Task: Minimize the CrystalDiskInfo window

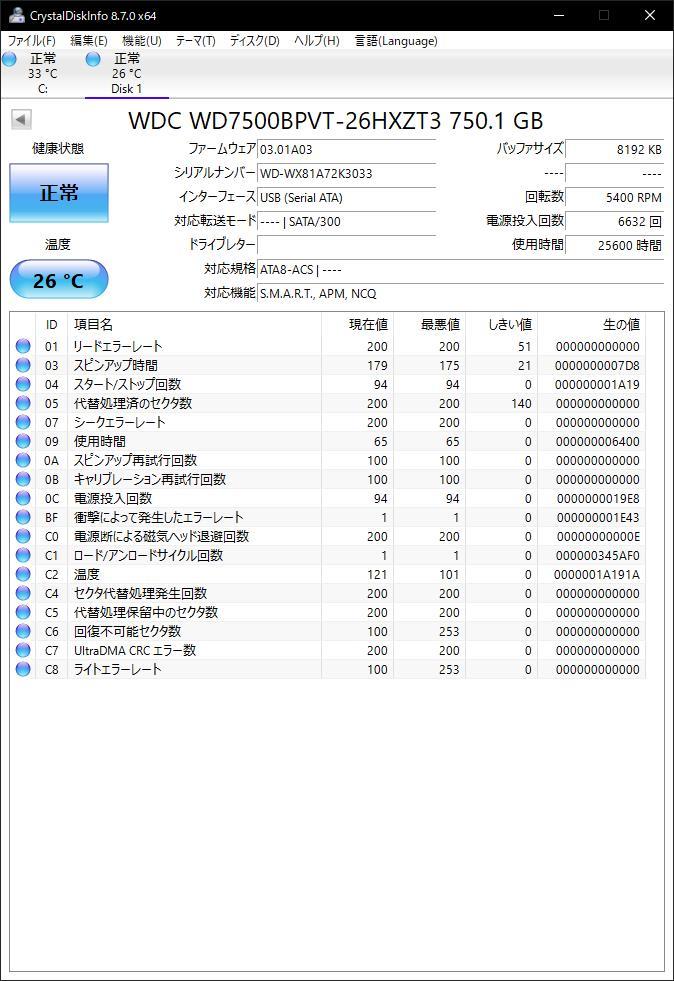Action: coord(559,15)
